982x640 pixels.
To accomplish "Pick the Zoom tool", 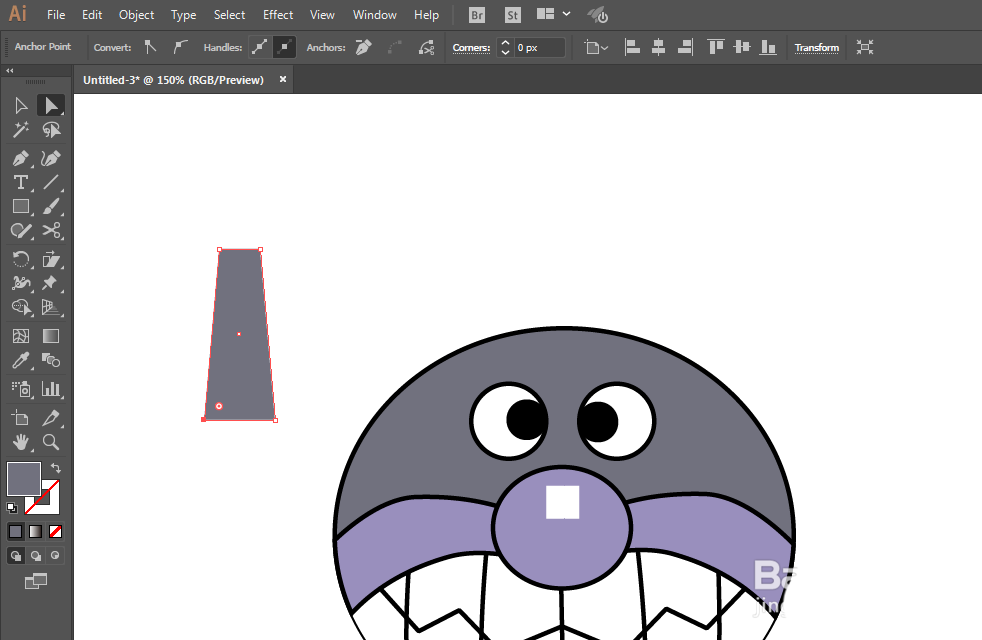I will click(x=51, y=442).
